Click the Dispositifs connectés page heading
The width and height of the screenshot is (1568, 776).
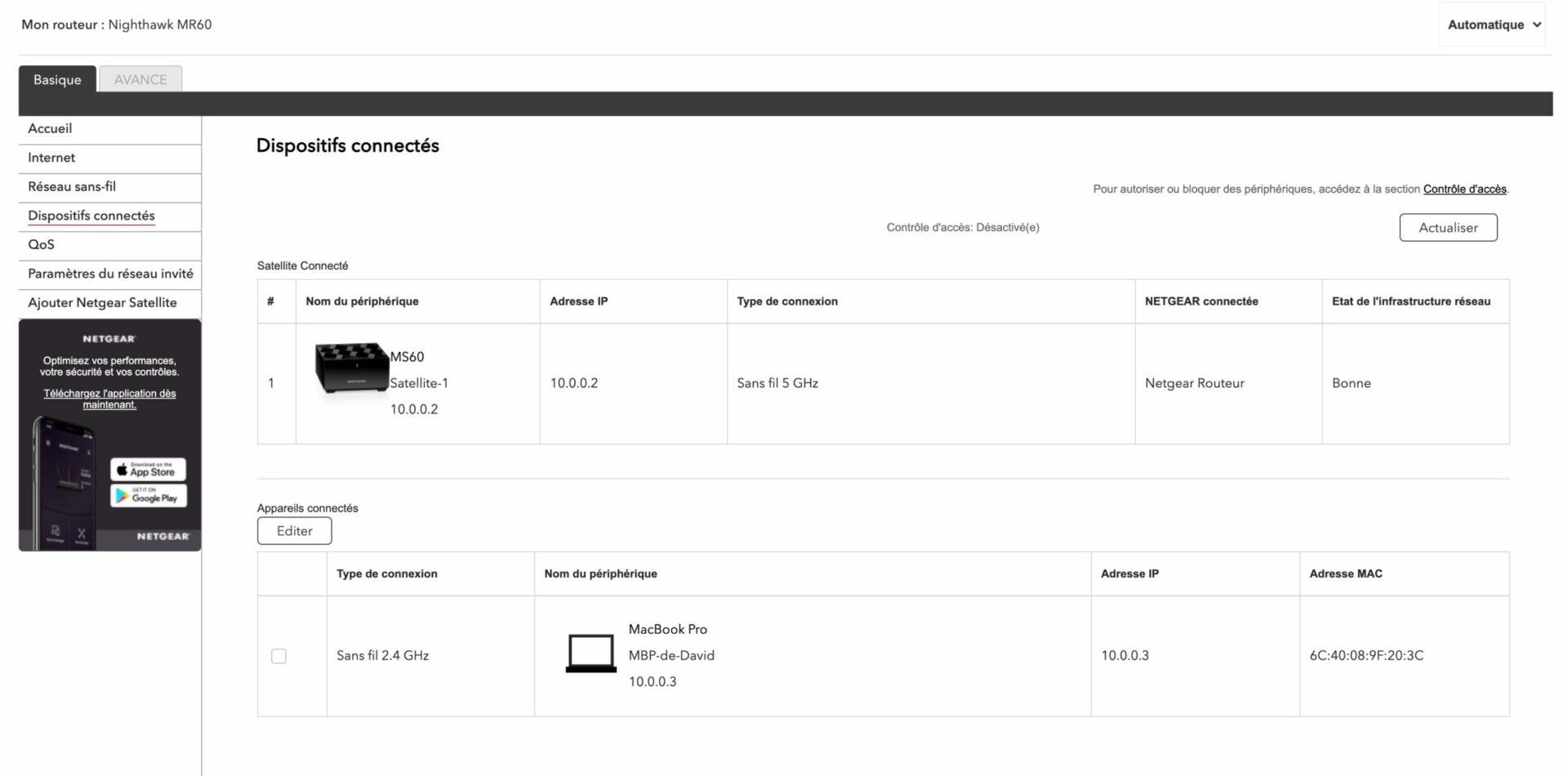(348, 146)
